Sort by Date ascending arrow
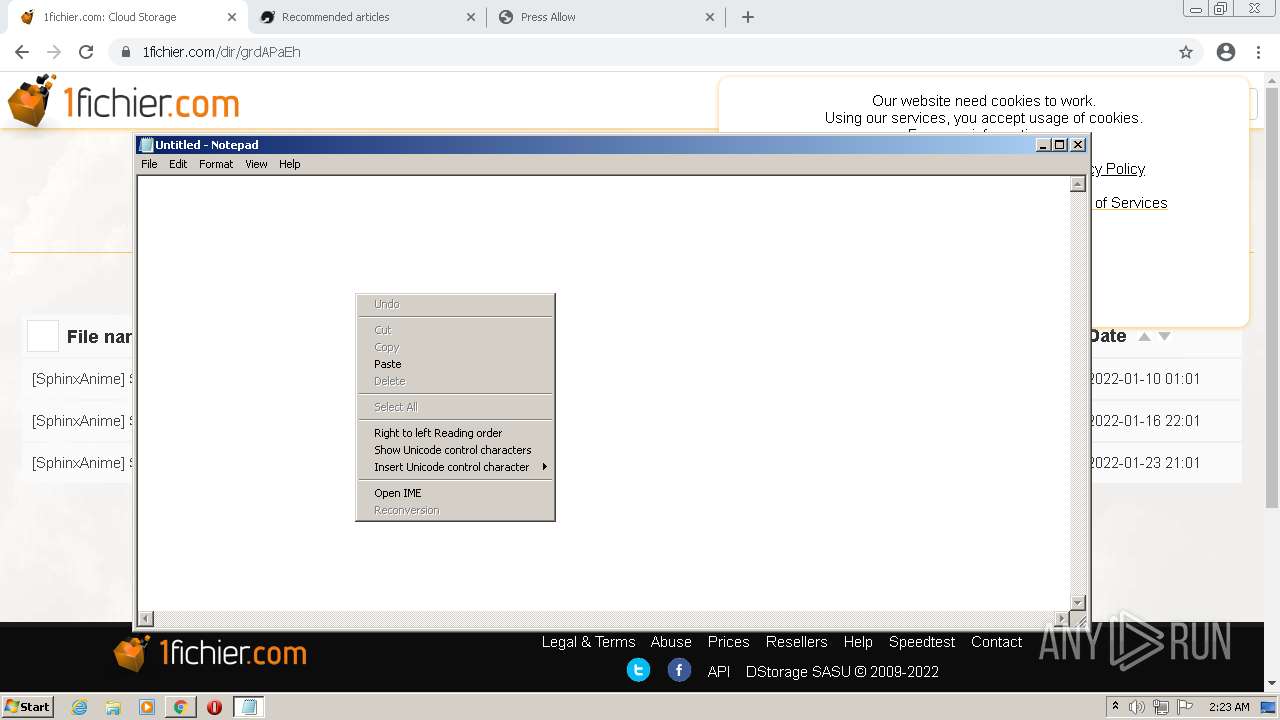Screen dimensions: 1280x720 pyautogui.click(x=1144, y=337)
